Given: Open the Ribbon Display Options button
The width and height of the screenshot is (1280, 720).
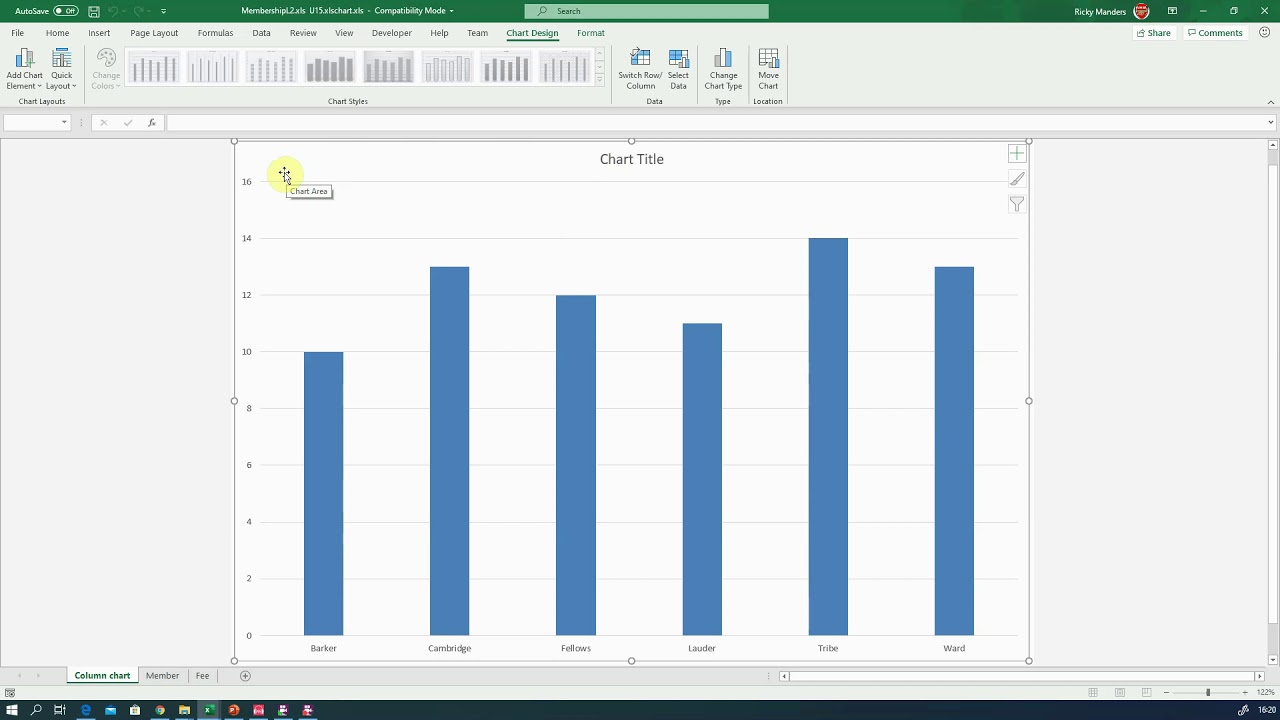Looking at the screenshot, I should [1172, 11].
